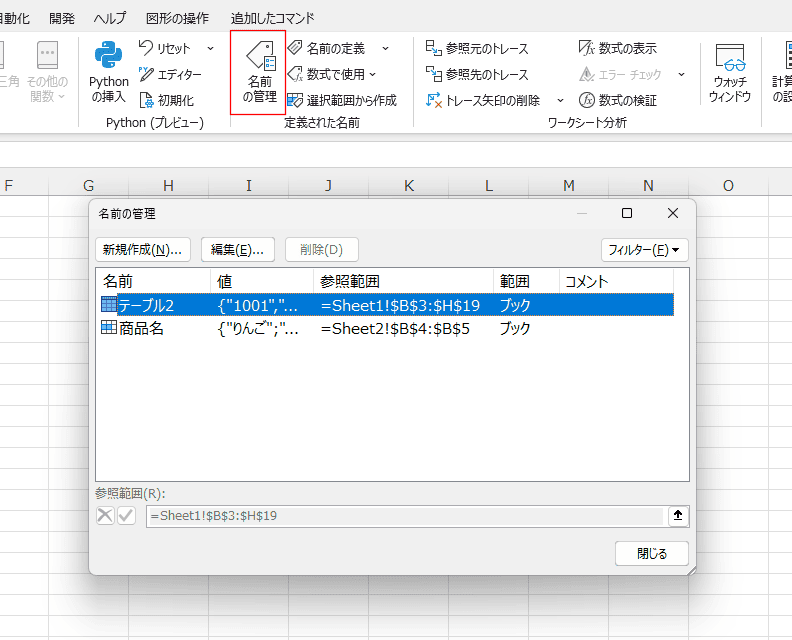Open the フィルター dropdown in the dialog
Image resolution: width=792 pixels, height=640 pixels.
coord(645,250)
